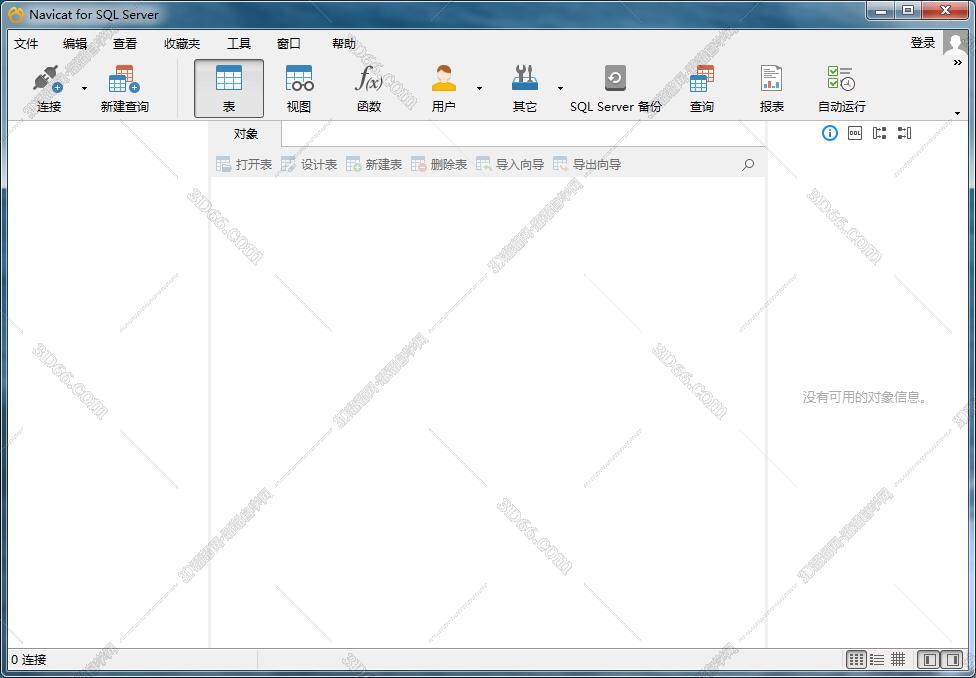Switch to detail view in status bar
Viewport: 976px width, 678px height.
click(x=898, y=659)
